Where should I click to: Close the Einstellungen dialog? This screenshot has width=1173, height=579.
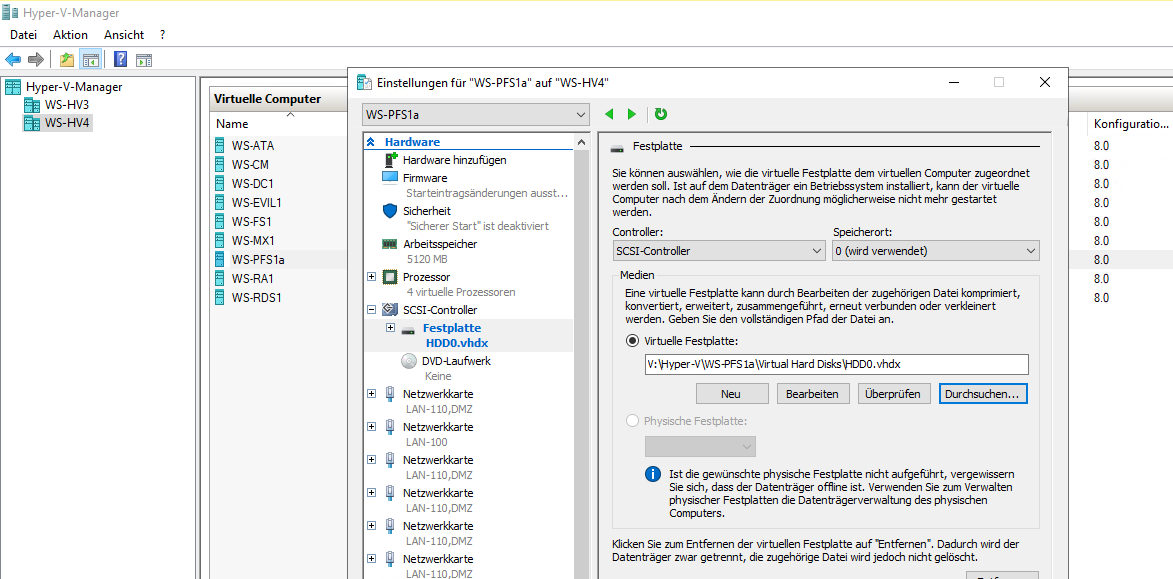pyautogui.click(x=1045, y=82)
